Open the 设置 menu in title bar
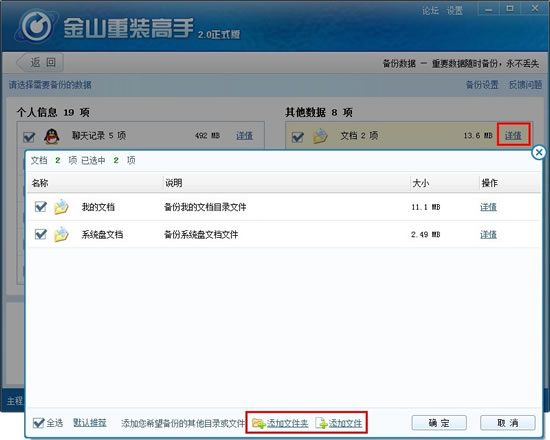The image size is (550, 440). pos(455,11)
